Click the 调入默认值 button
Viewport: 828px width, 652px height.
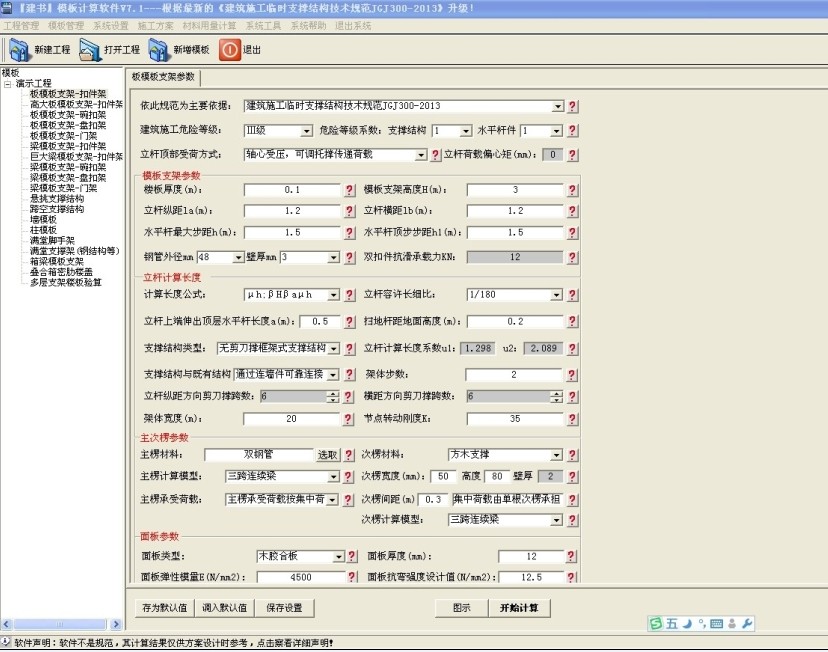pos(224,608)
